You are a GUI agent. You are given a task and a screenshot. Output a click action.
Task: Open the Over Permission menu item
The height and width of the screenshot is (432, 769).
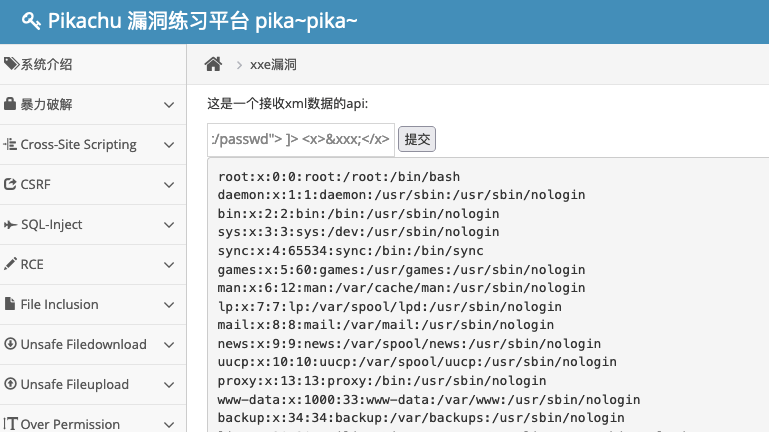pos(93,420)
